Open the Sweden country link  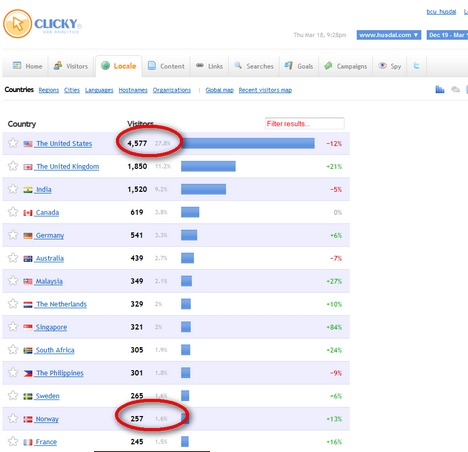coord(47,396)
